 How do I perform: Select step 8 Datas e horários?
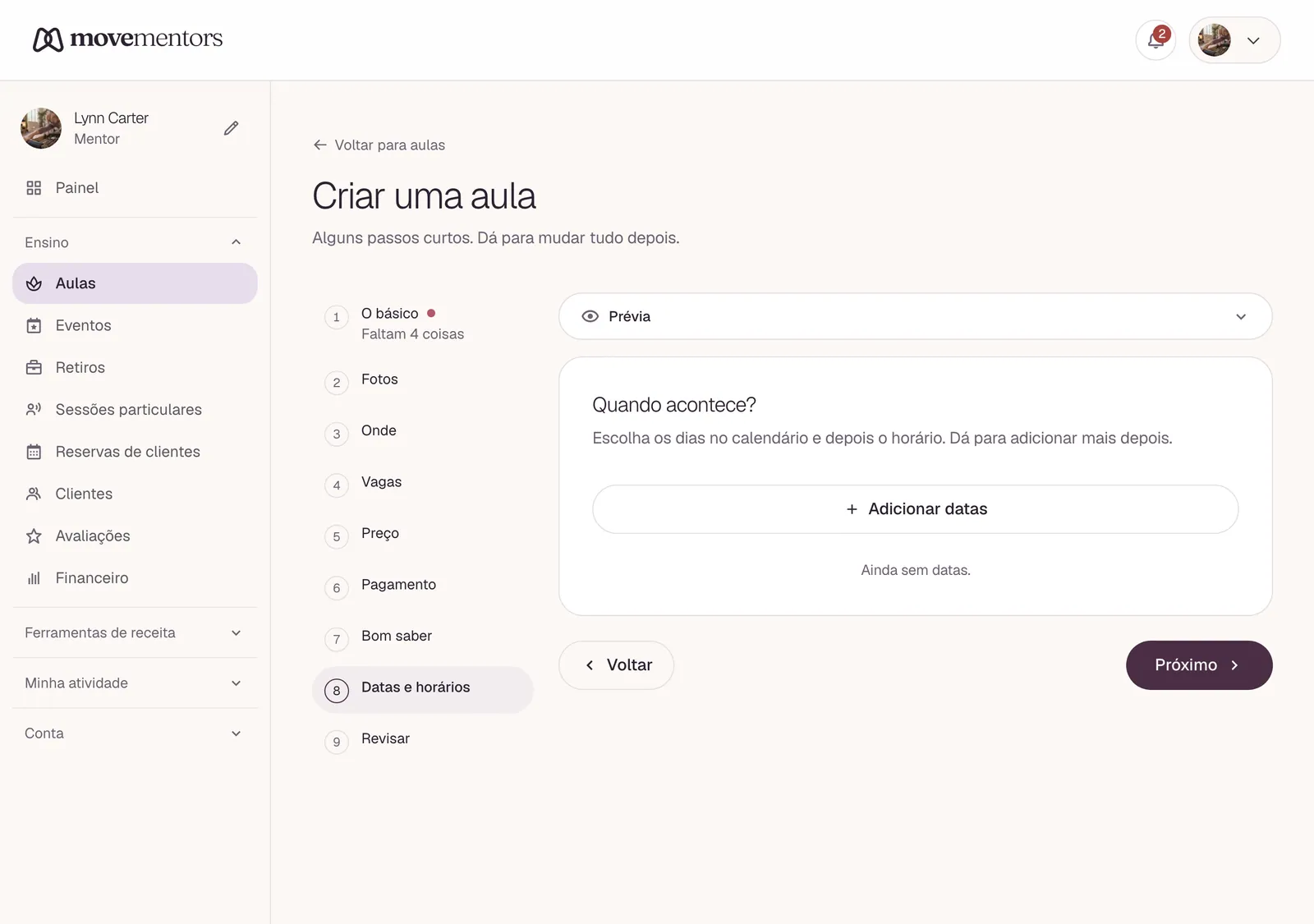423,689
